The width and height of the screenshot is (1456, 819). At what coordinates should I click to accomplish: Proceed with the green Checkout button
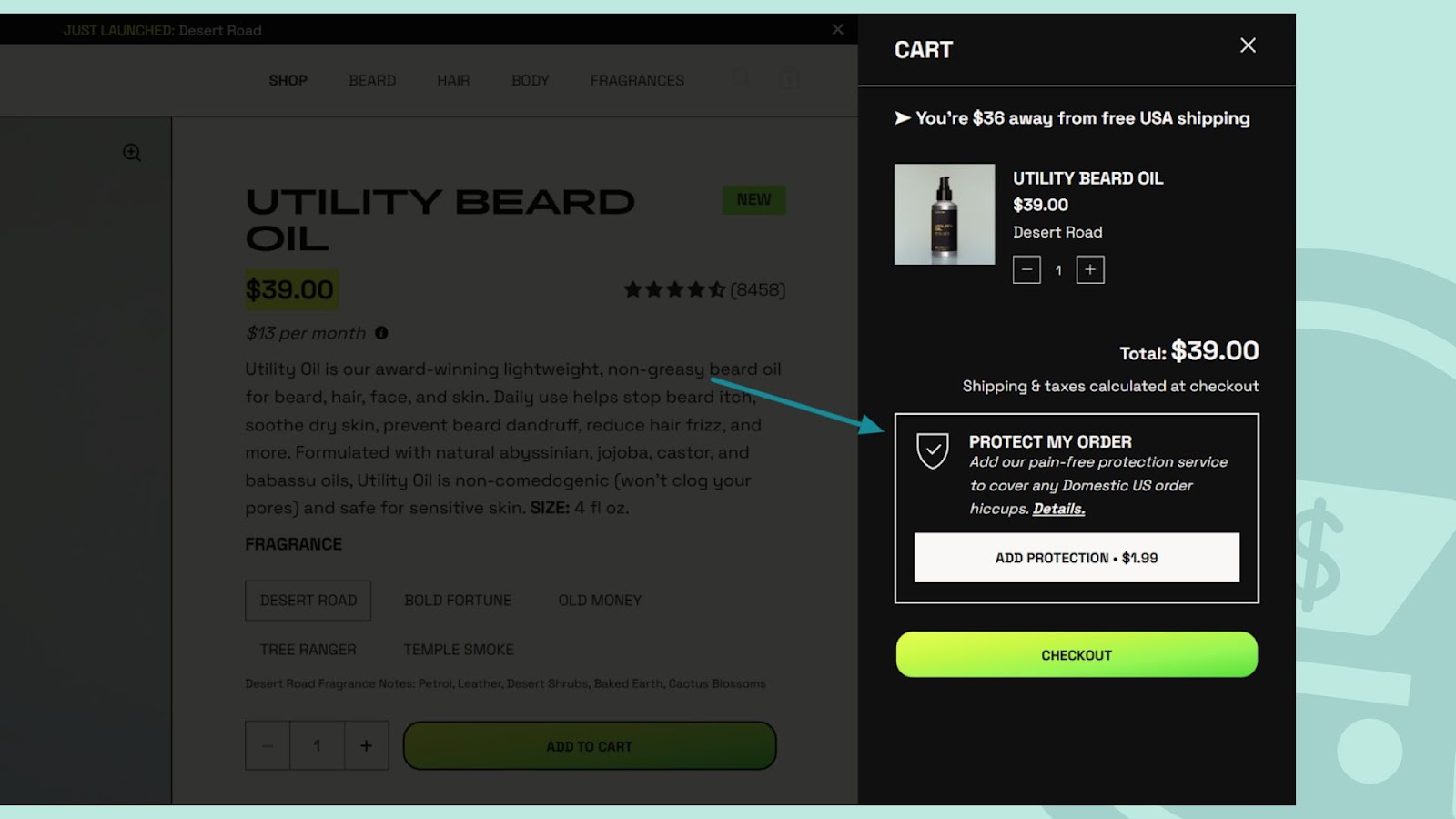point(1077,655)
